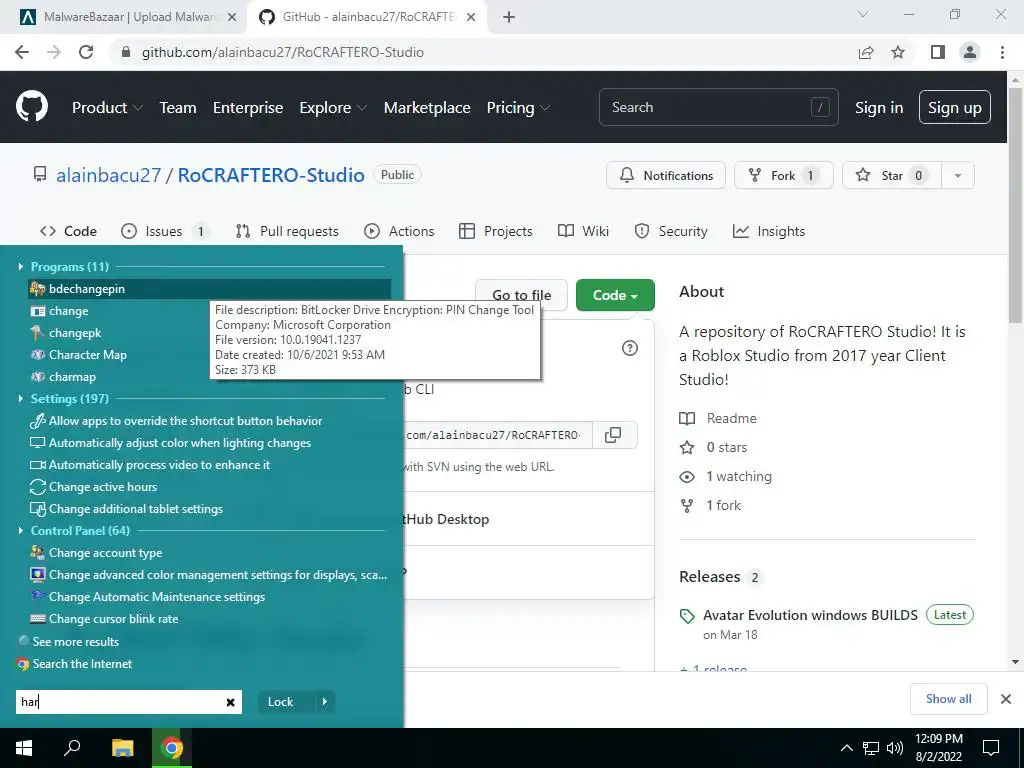Click the bell icon in Notifications button
The height and width of the screenshot is (768, 1024).
click(626, 175)
